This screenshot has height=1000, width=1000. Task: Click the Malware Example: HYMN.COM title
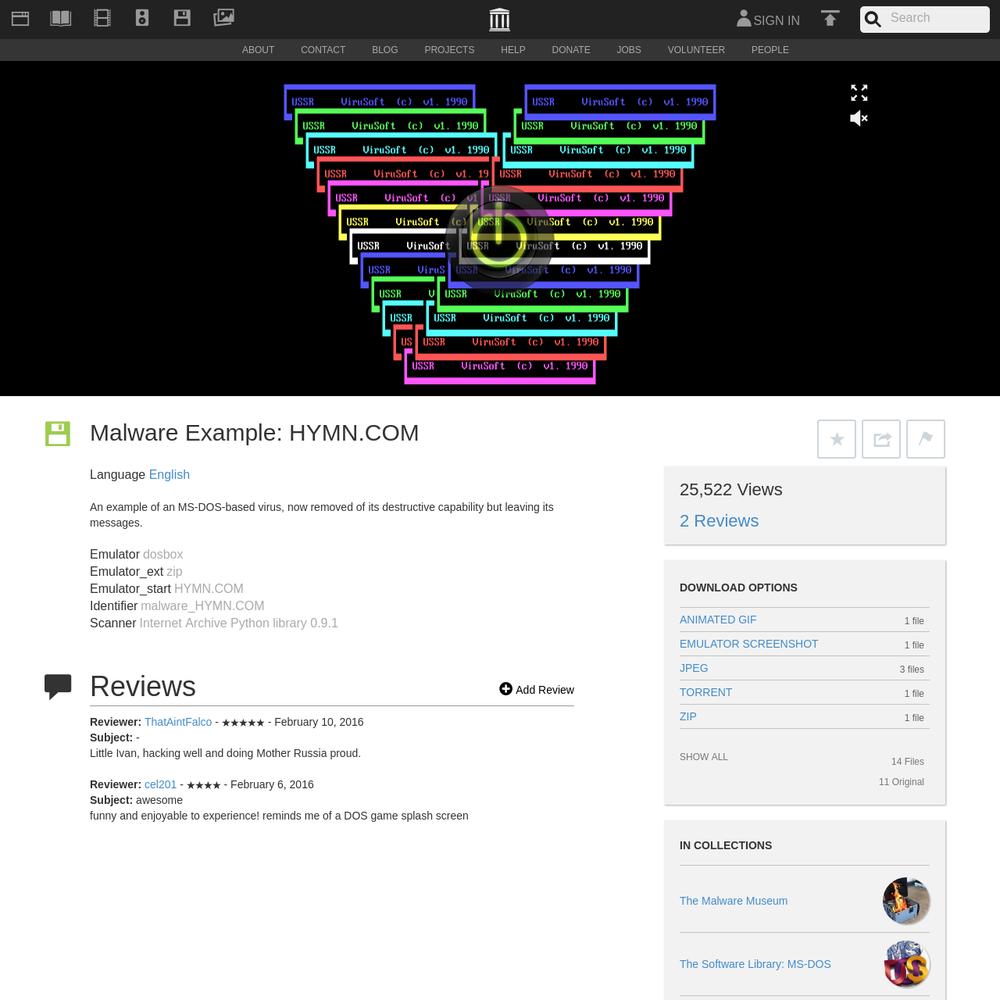click(254, 433)
